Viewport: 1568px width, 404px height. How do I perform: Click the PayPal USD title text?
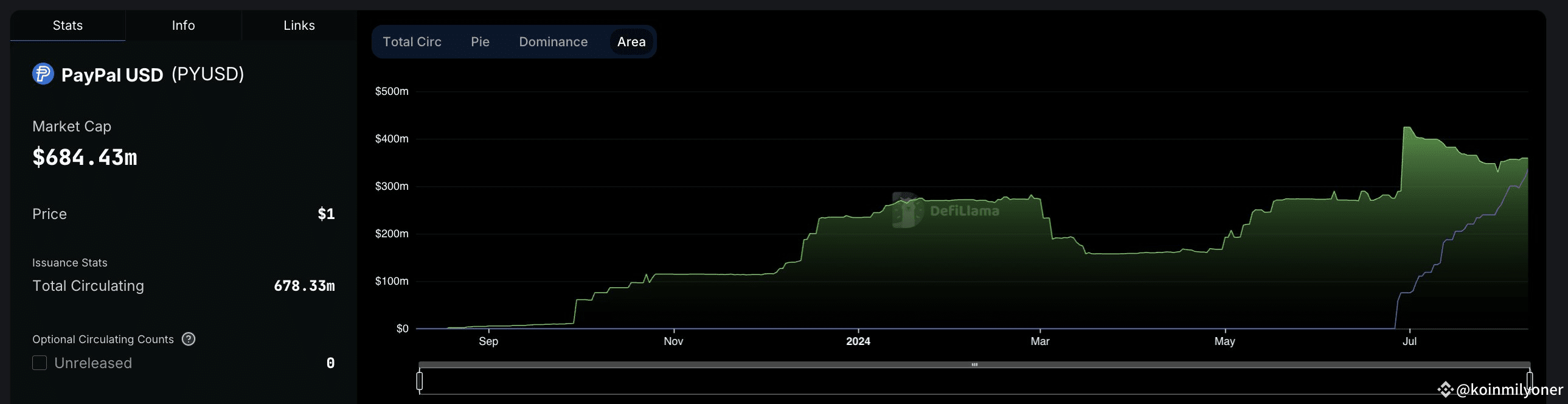pyautogui.click(x=112, y=75)
